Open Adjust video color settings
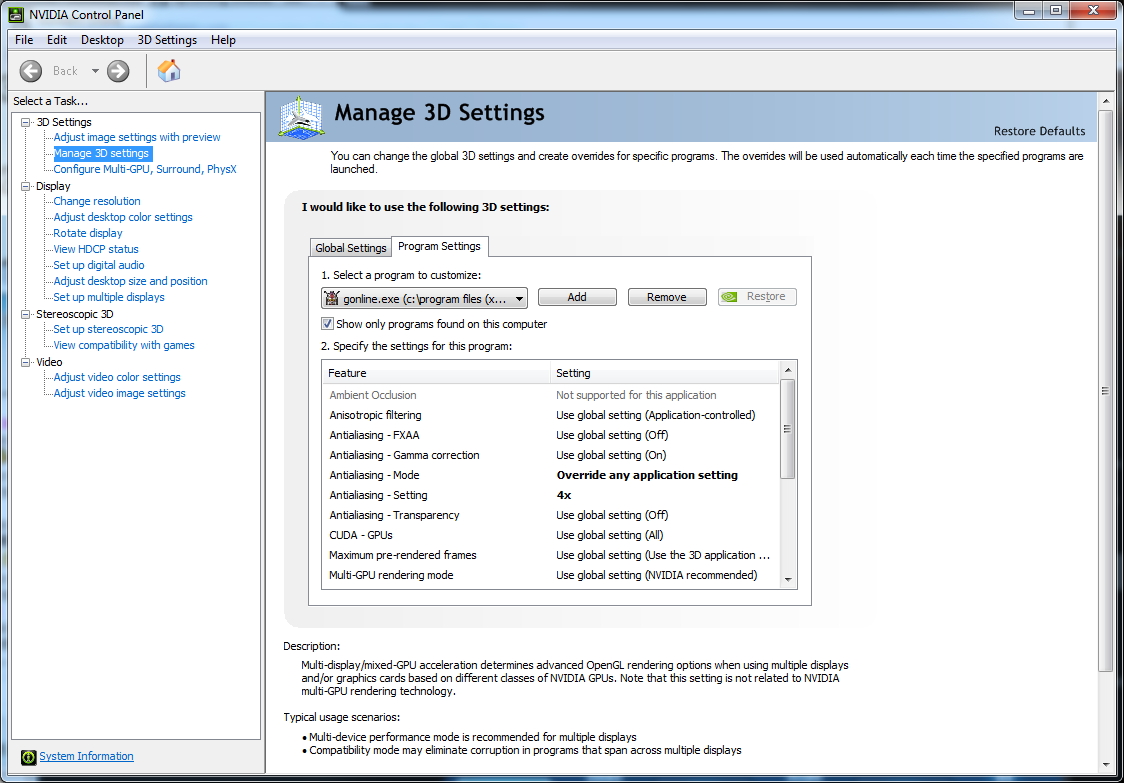 [117, 377]
